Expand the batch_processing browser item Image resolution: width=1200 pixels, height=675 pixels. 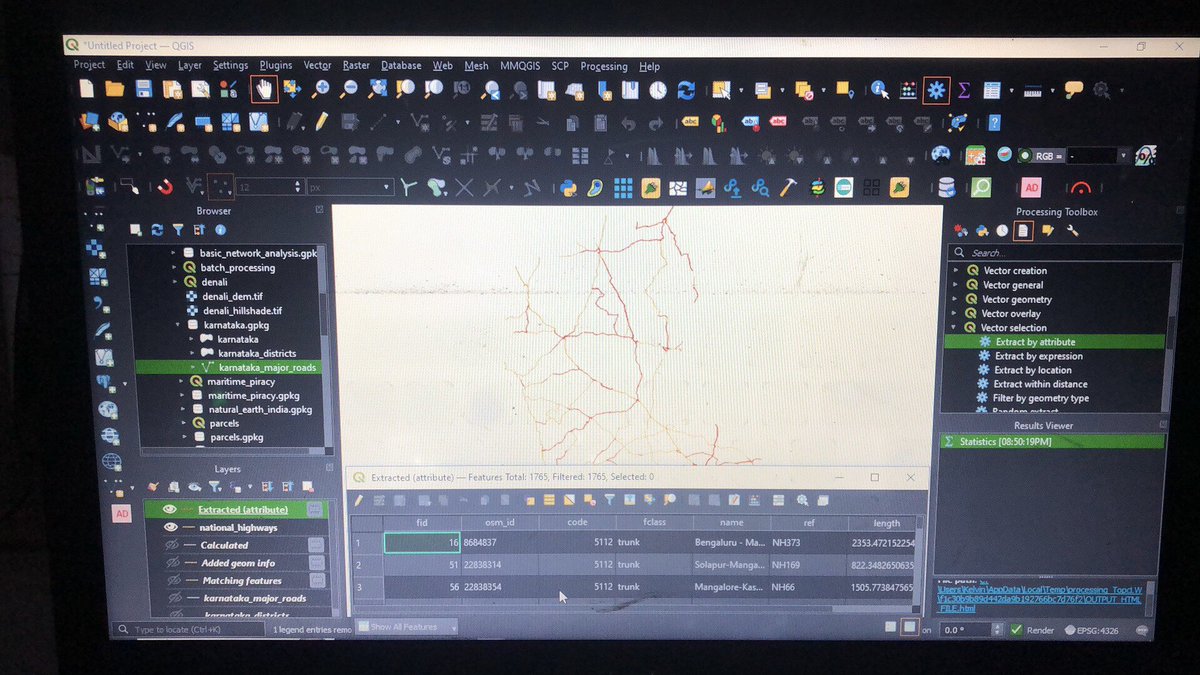pos(174,268)
